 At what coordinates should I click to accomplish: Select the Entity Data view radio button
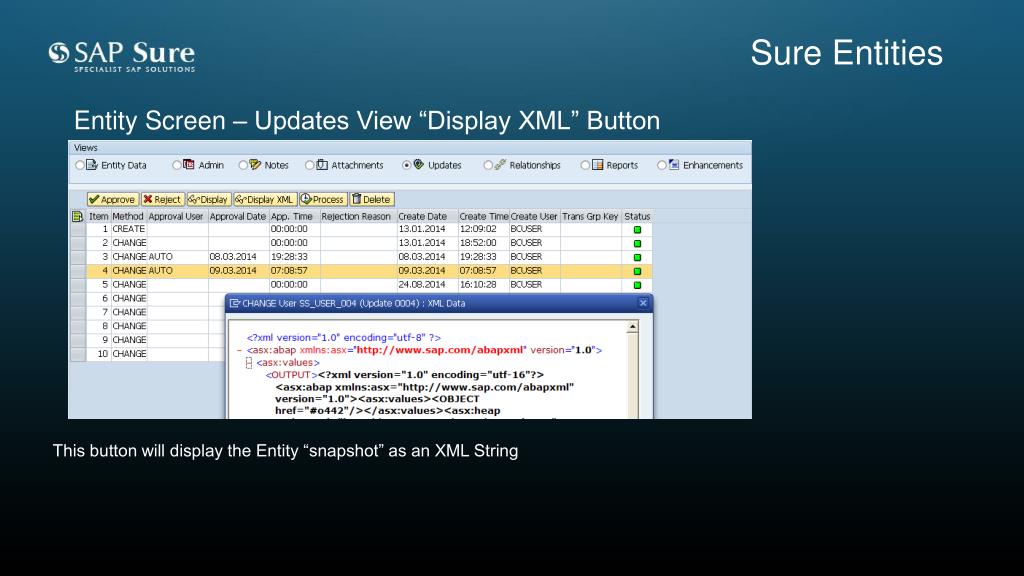click(80, 165)
